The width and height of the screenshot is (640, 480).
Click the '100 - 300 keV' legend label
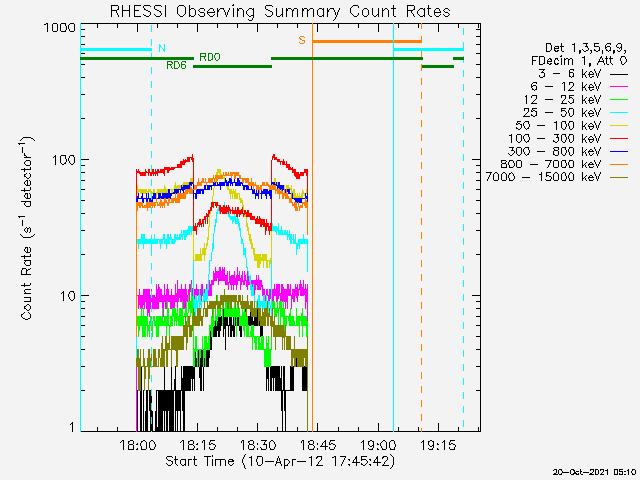coord(554,138)
